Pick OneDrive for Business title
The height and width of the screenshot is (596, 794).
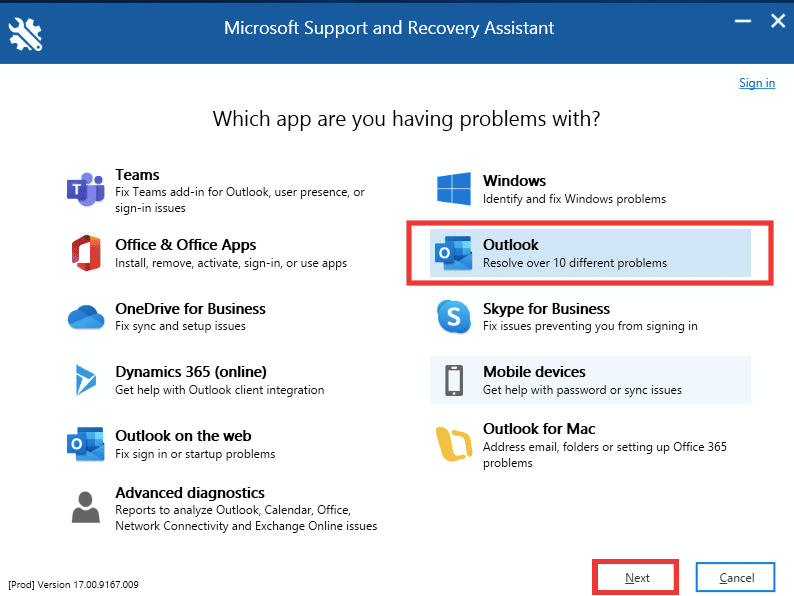tap(190, 308)
